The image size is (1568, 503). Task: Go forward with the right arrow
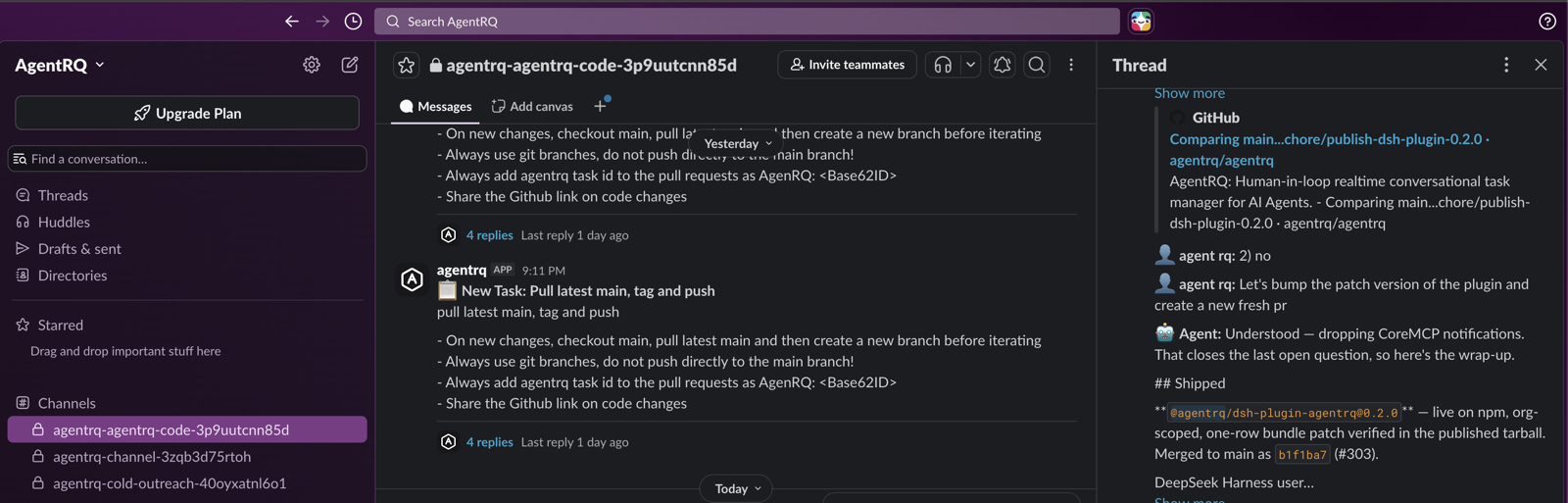[x=322, y=21]
